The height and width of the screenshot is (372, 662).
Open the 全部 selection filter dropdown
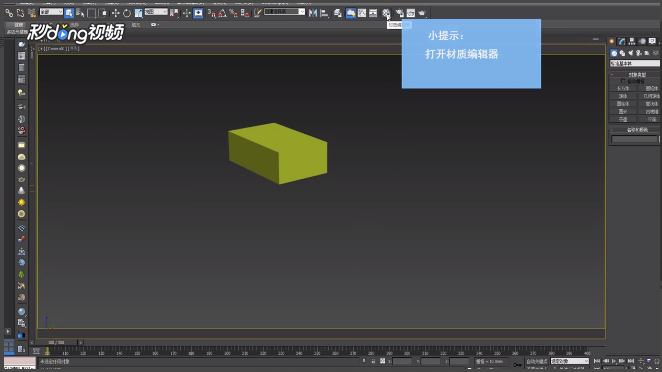click(x=51, y=12)
